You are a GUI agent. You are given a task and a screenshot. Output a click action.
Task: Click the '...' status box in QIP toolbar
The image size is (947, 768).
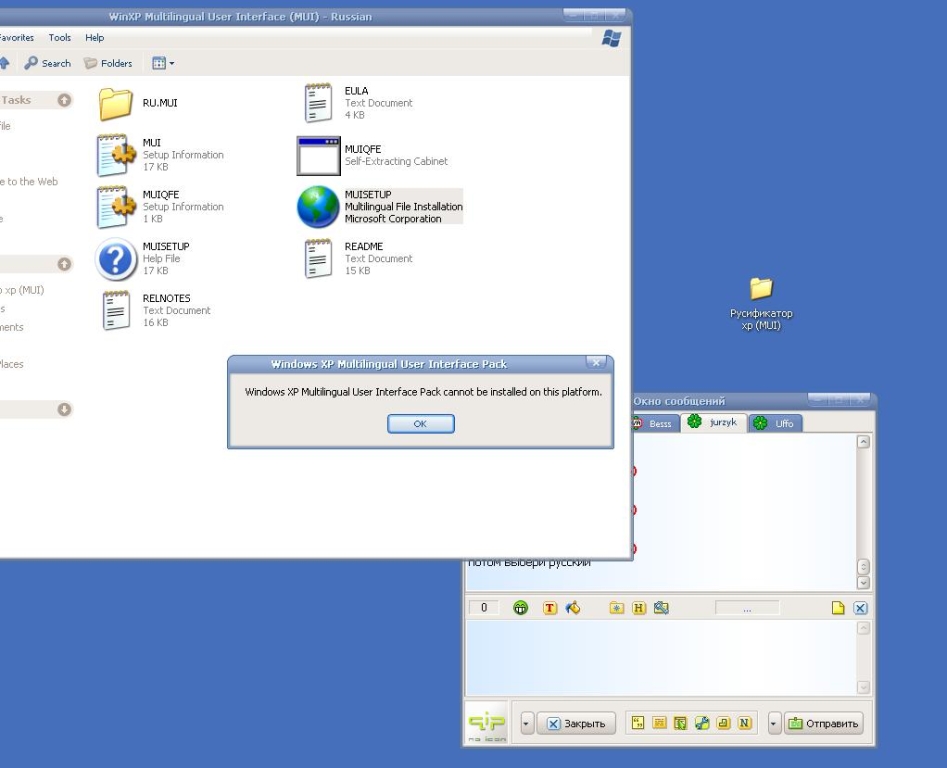click(x=747, y=608)
